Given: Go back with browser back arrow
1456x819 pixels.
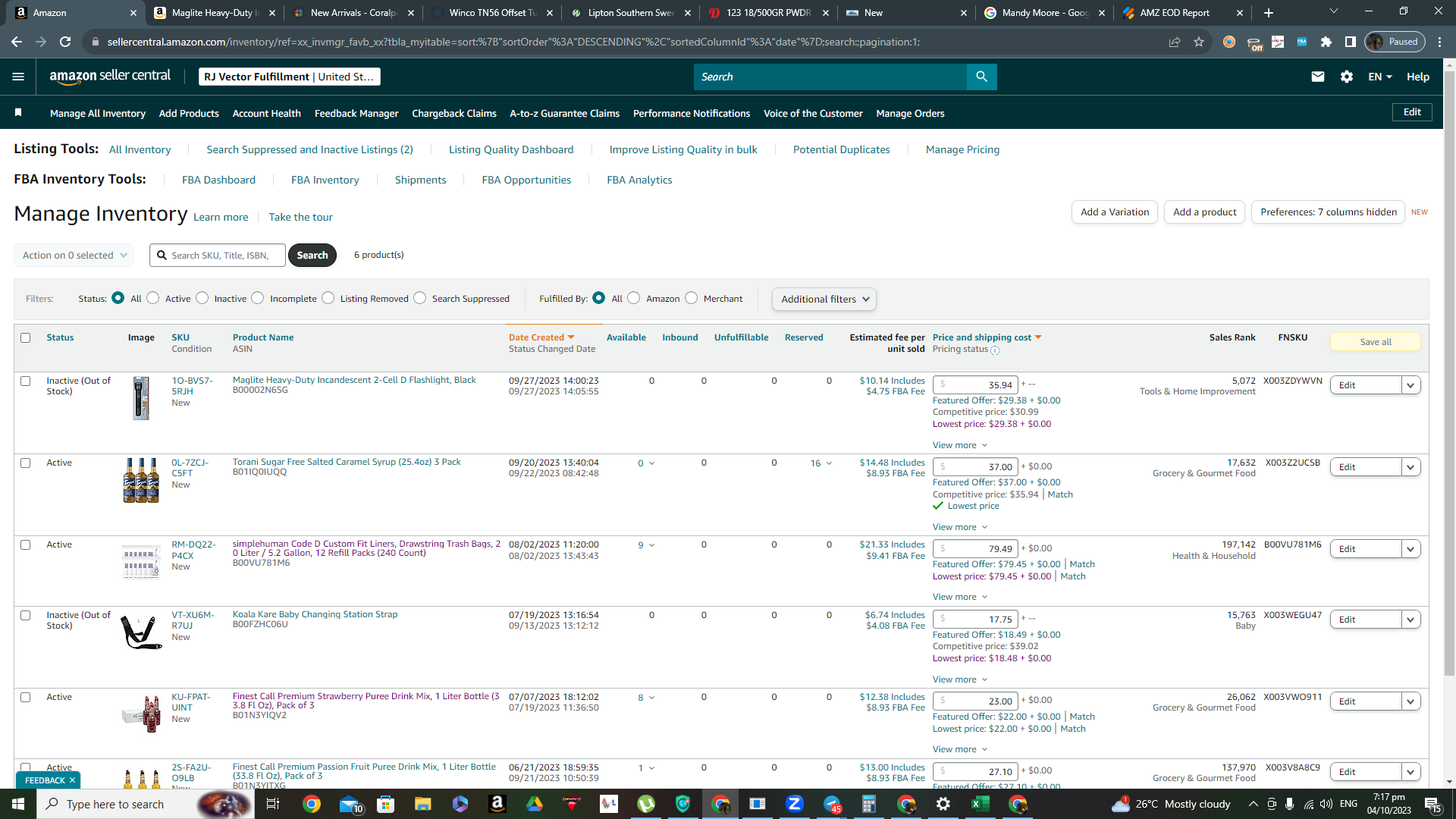Looking at the screenshot, I should coord(17,42).
